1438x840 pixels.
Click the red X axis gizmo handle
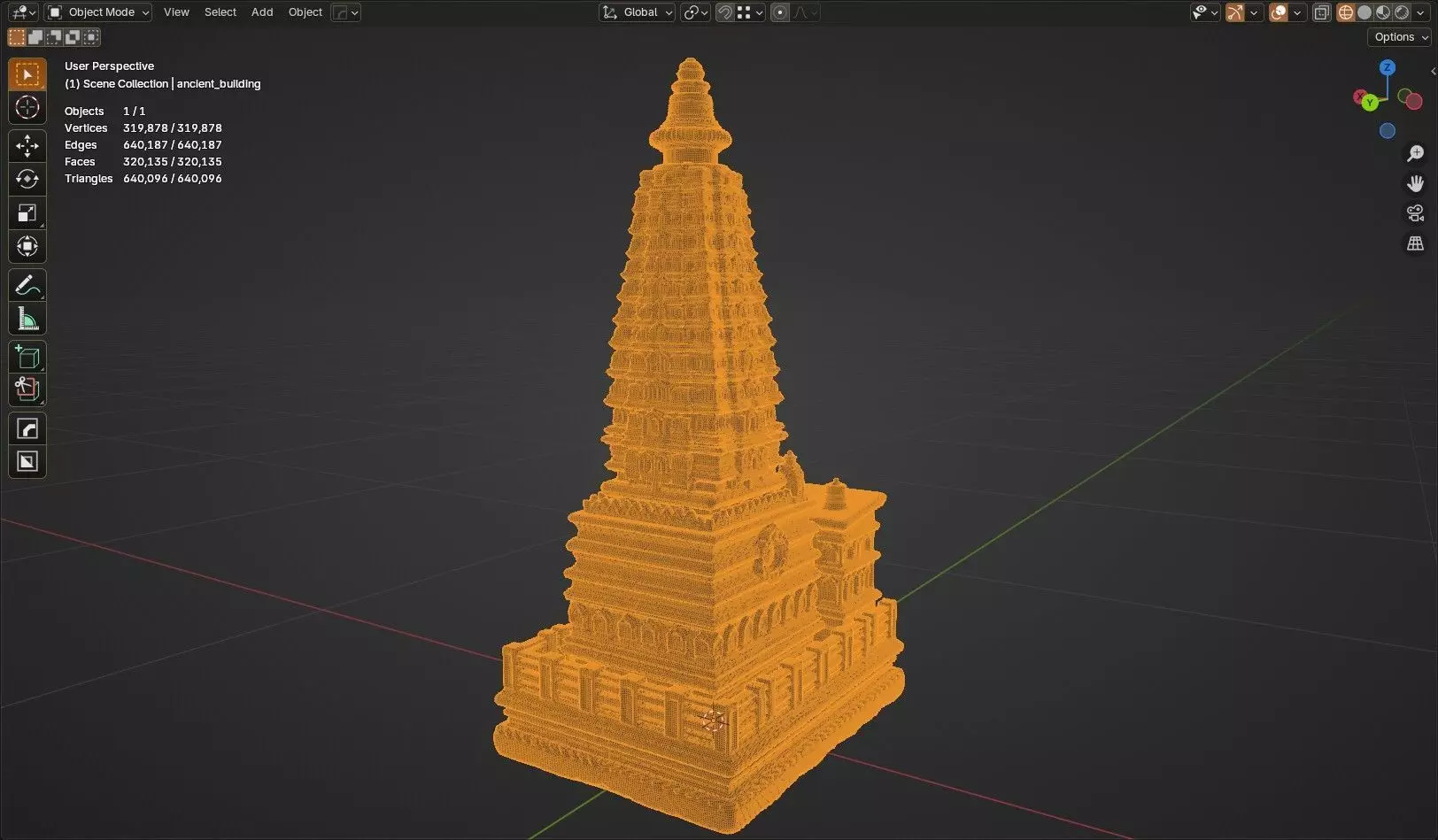click(1359, 96)
